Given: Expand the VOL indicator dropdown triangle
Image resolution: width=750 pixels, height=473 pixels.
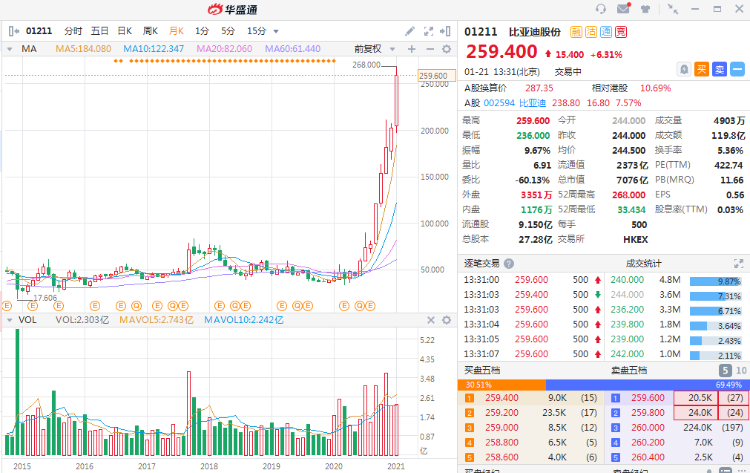Looking at the screenshot, I should [9, 320].
